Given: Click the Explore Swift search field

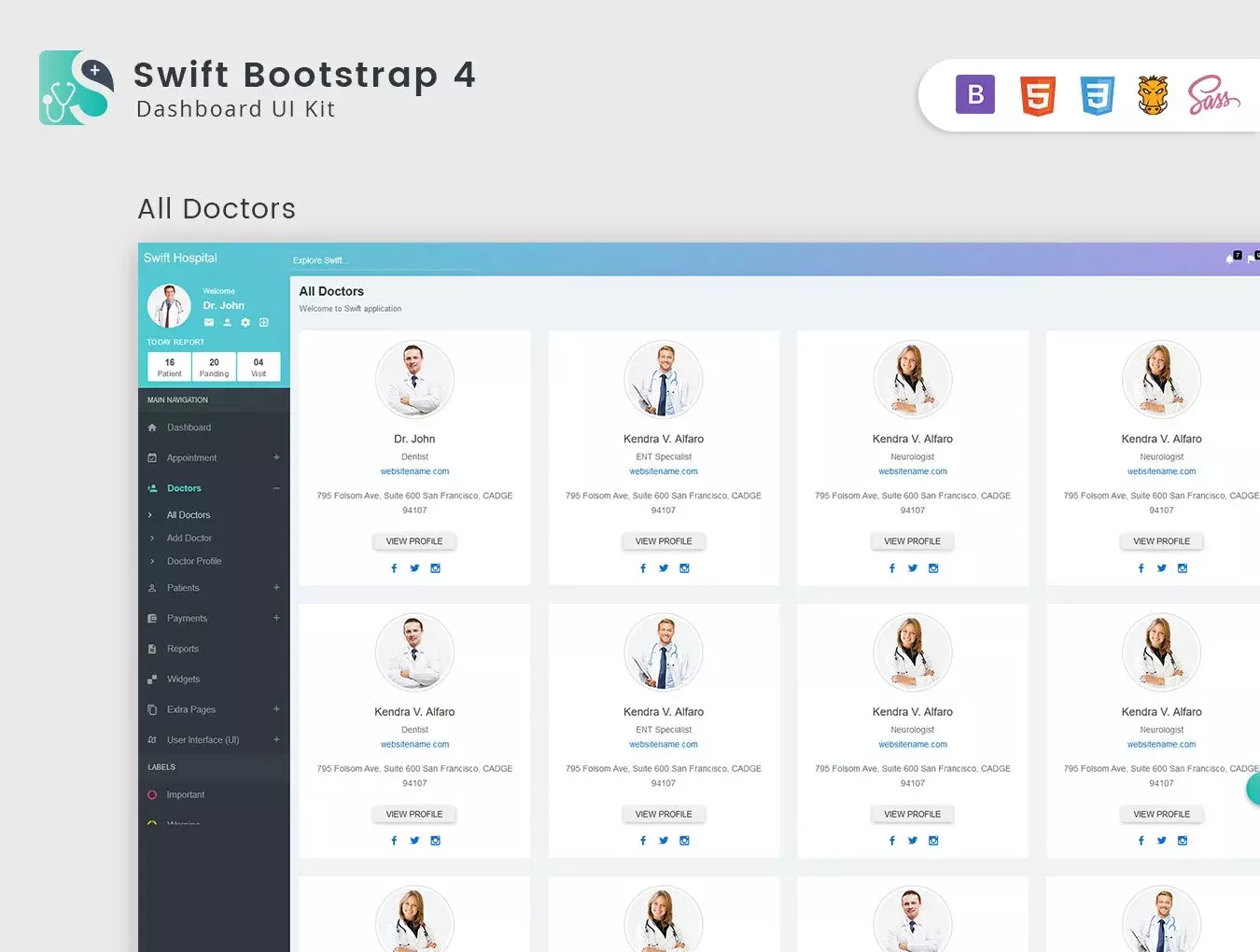Looking at the screenshot, I should pyautogui.click(x=383, y=260).
